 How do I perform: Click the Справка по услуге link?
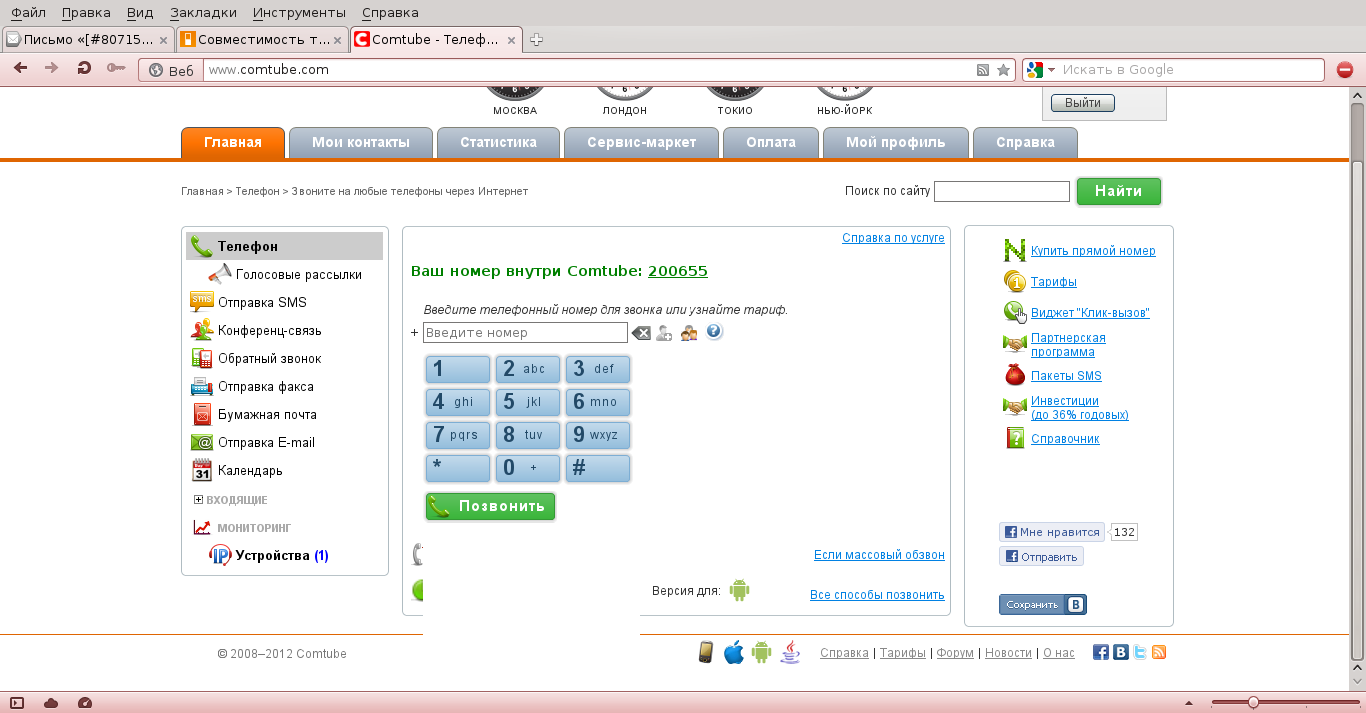tap(893, 238)
